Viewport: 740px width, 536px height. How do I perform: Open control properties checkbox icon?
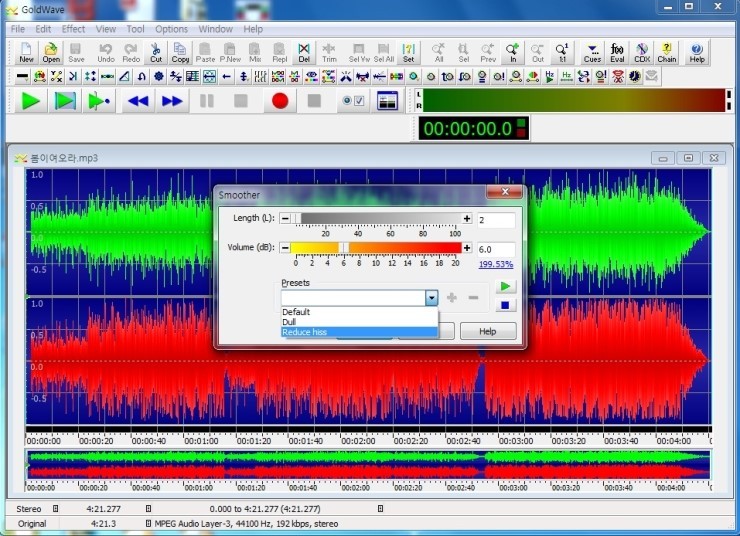tap(353, 101)
